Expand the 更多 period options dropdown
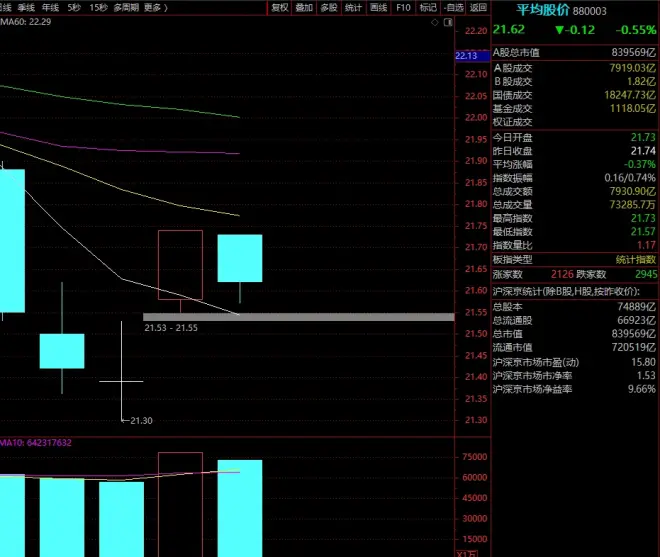Screen dimensions: 660x557 tap(155, 7)
